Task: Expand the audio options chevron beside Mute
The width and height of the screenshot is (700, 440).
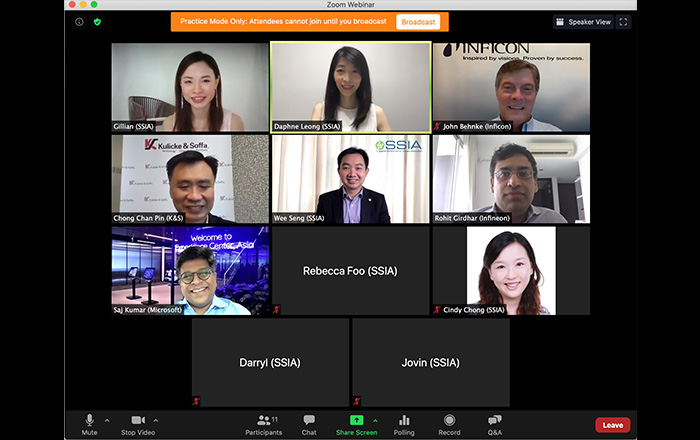Action: click(107, 420)
